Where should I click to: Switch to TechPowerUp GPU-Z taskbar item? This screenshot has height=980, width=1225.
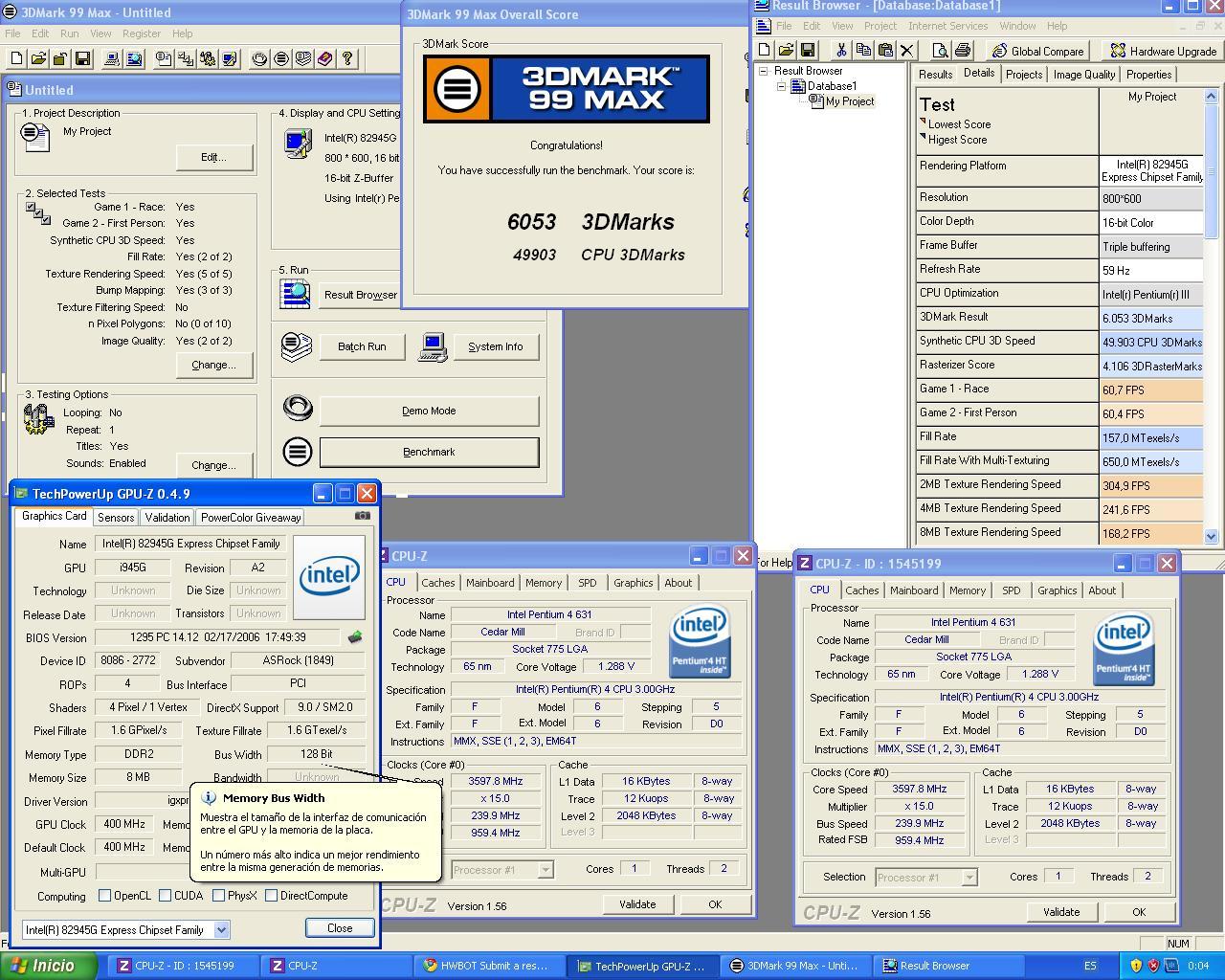coord(641,966)
